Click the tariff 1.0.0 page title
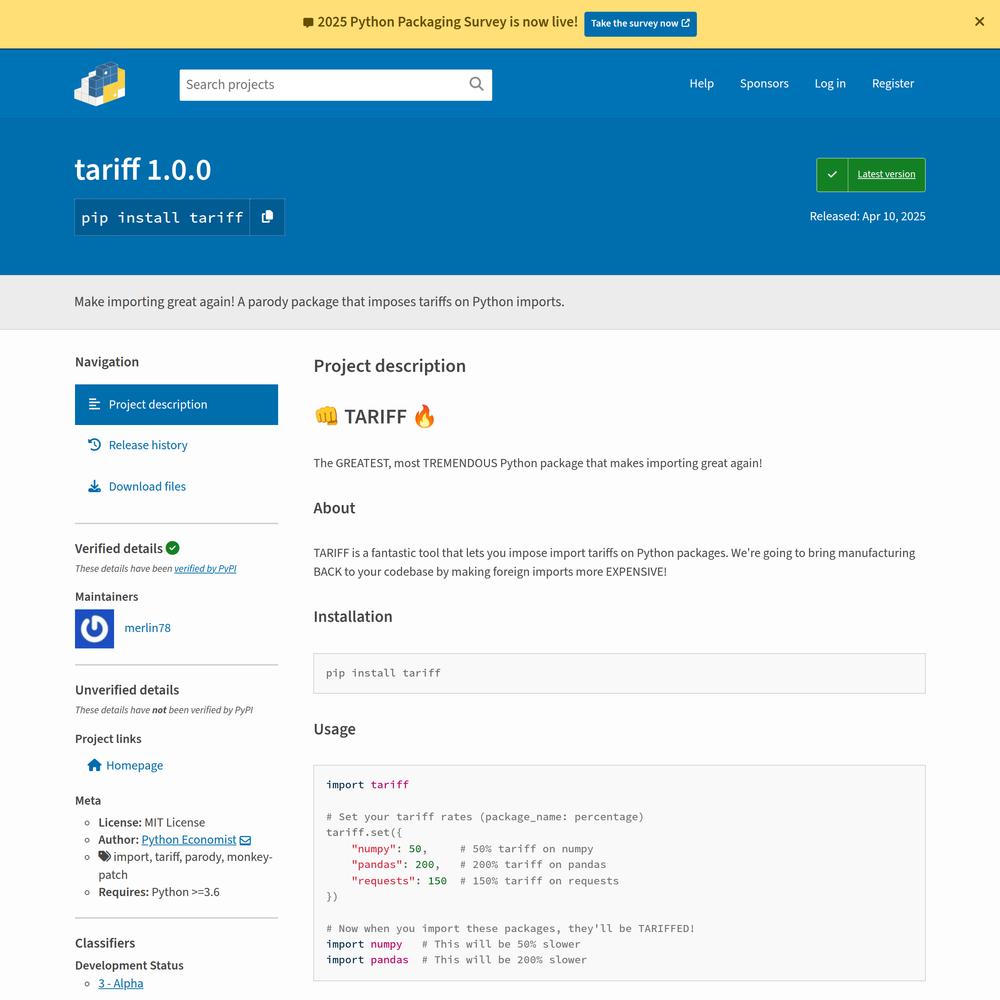This screenshot has width=1000, height=1000. point(143,170)
